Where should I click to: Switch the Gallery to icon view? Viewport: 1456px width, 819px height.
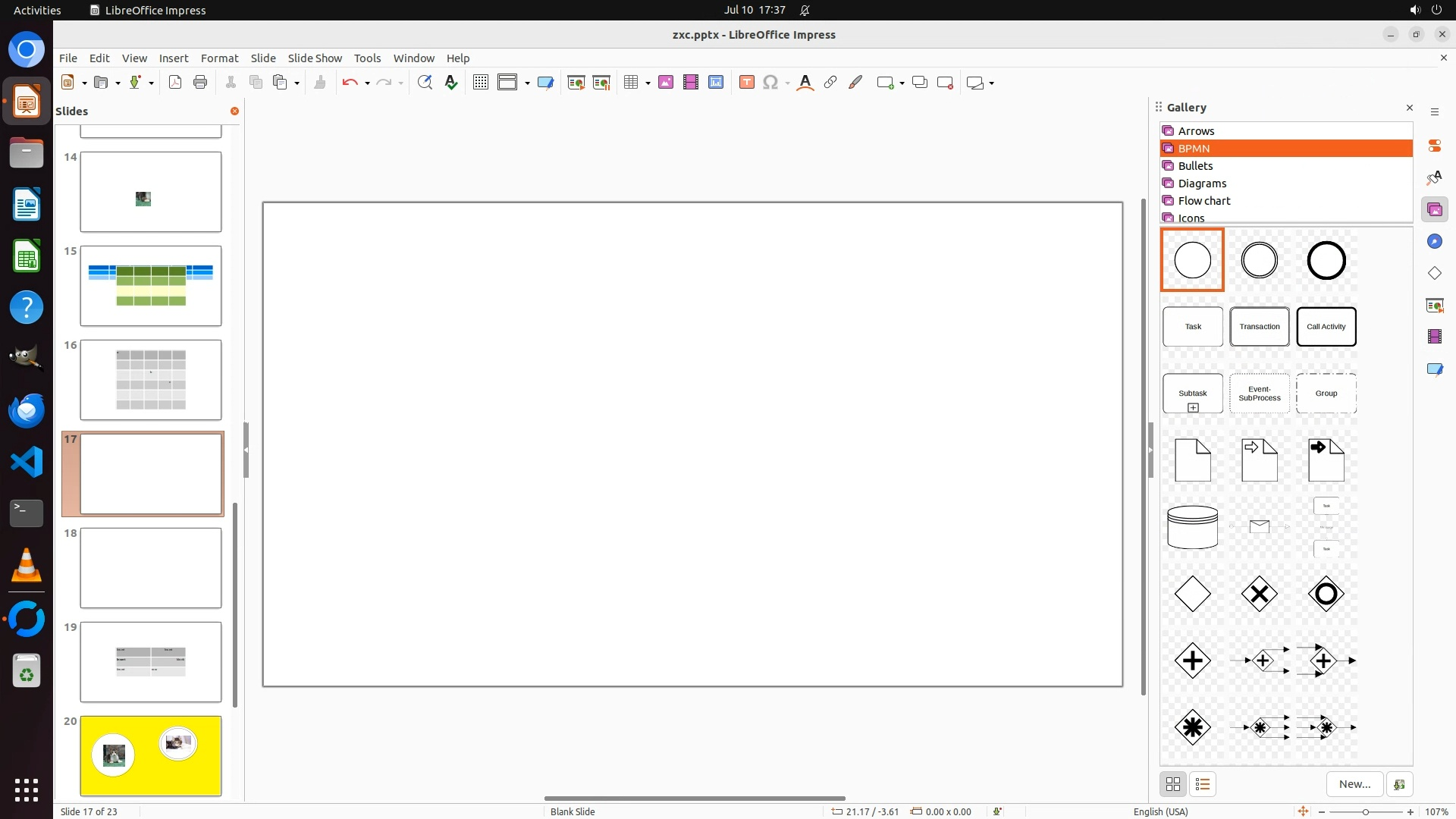(1173, 784)
